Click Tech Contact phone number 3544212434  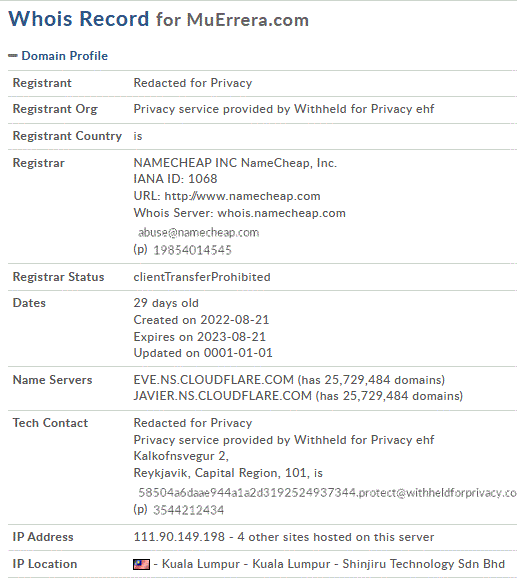point(188,510)
